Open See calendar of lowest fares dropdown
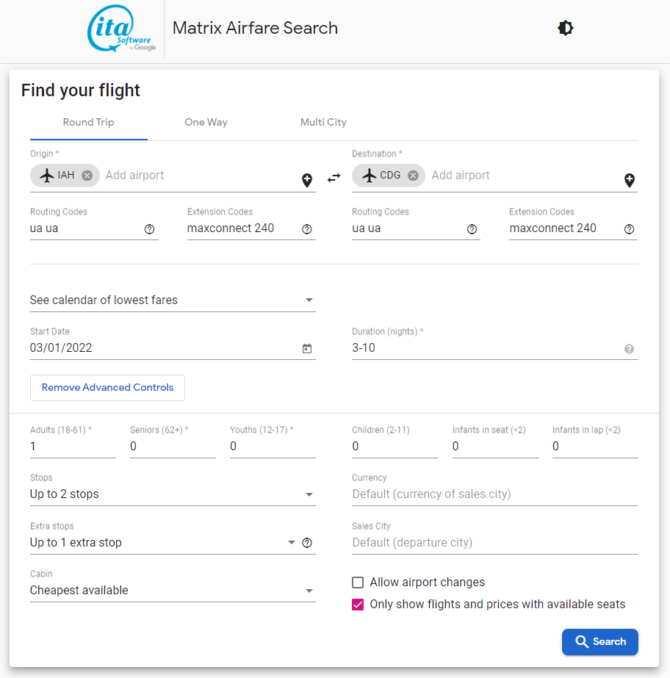670x678 pixels. [x=173, y=300]
